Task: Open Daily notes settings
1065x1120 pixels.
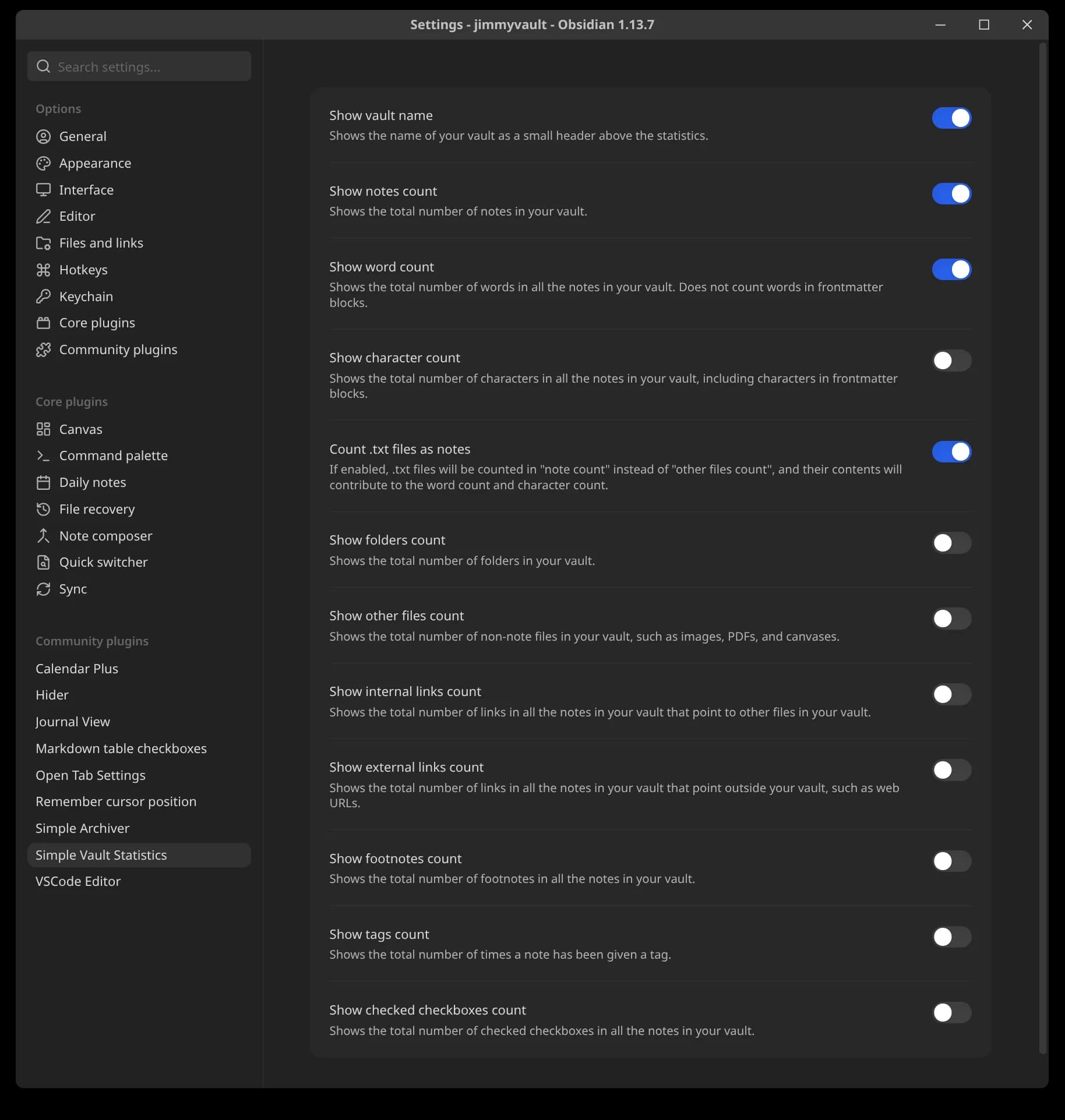Action: 139,482
